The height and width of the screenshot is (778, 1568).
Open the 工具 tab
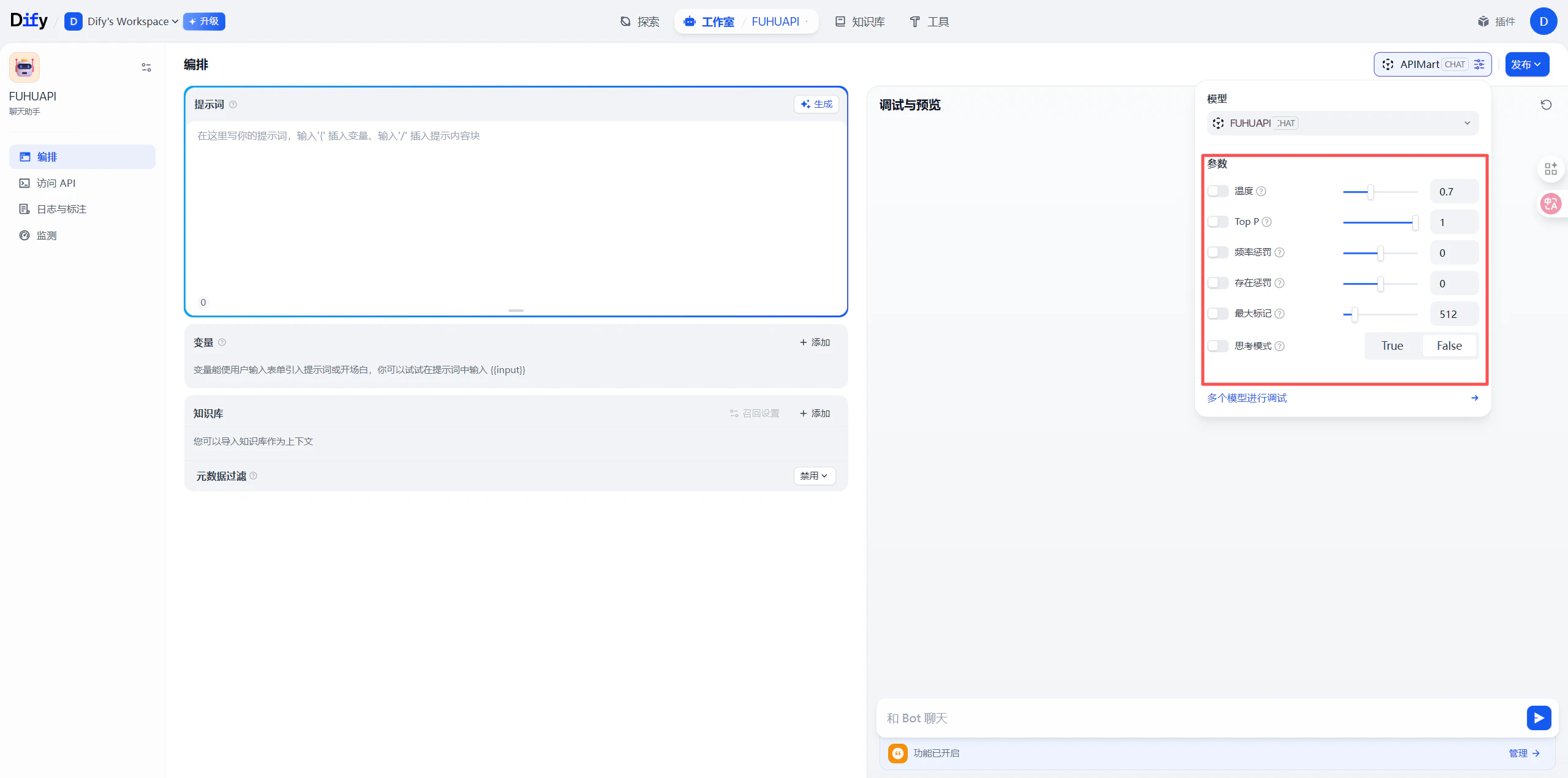929,21
